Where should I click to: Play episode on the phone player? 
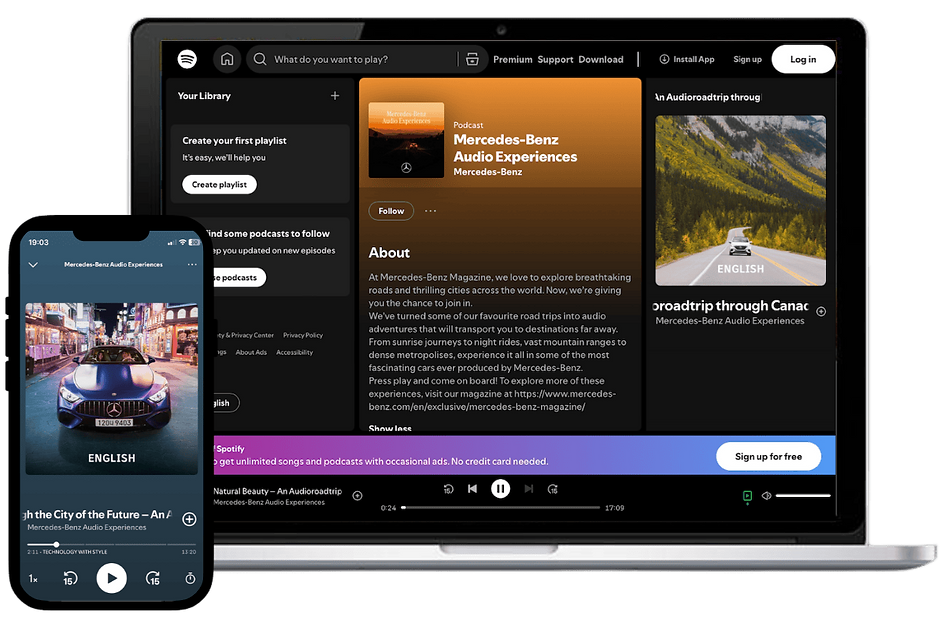pyautogui.click(x=111, y=578)
